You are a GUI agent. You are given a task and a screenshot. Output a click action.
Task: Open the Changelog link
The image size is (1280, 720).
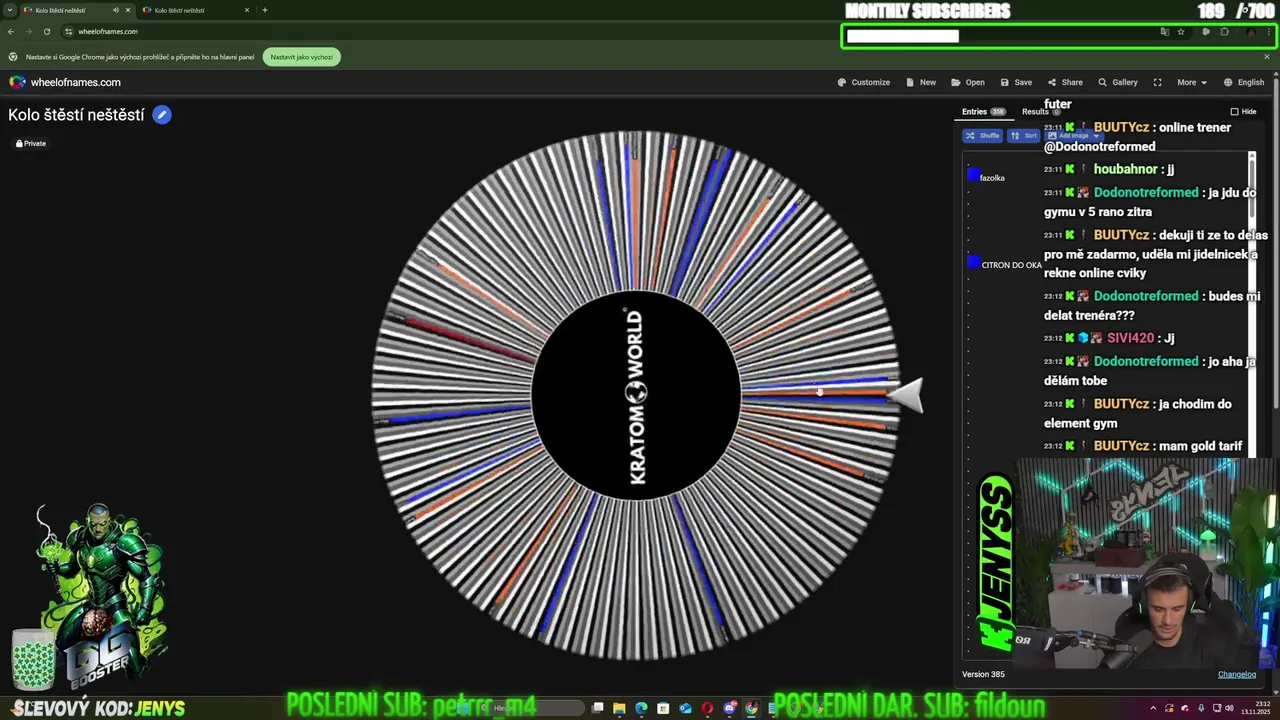[x=1237, y=674]
